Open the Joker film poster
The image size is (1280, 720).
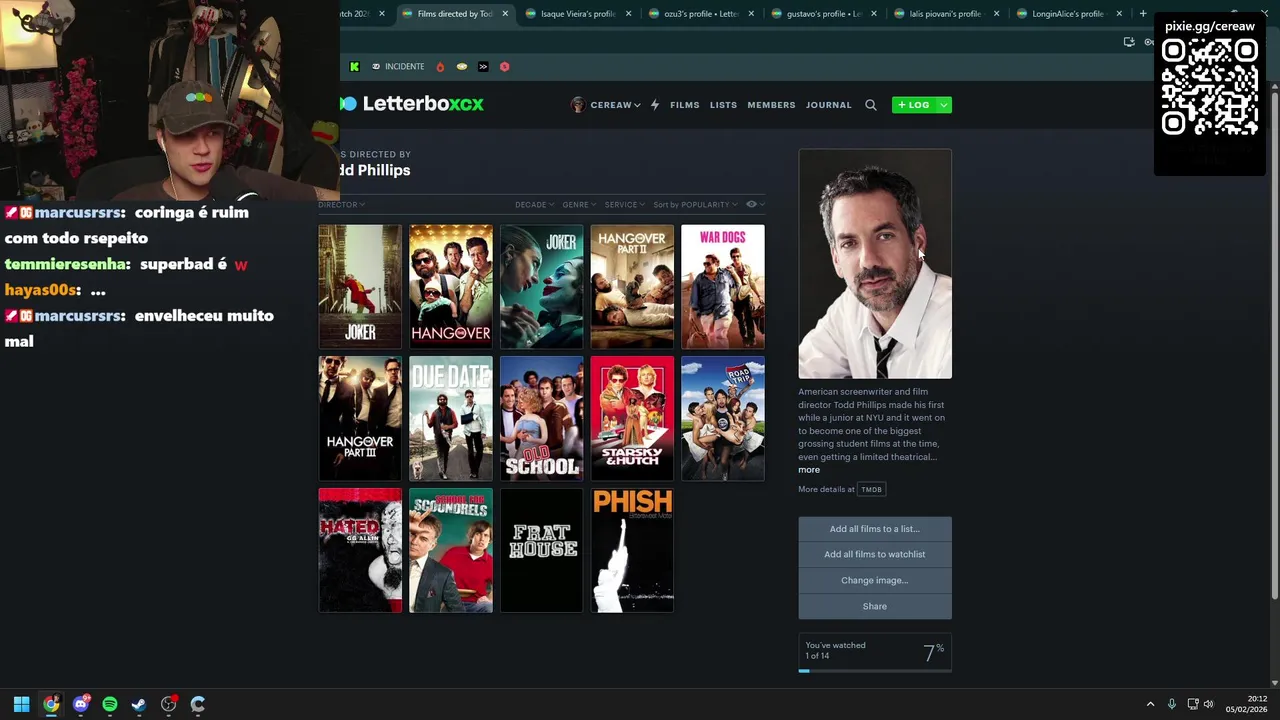[360, 286]
